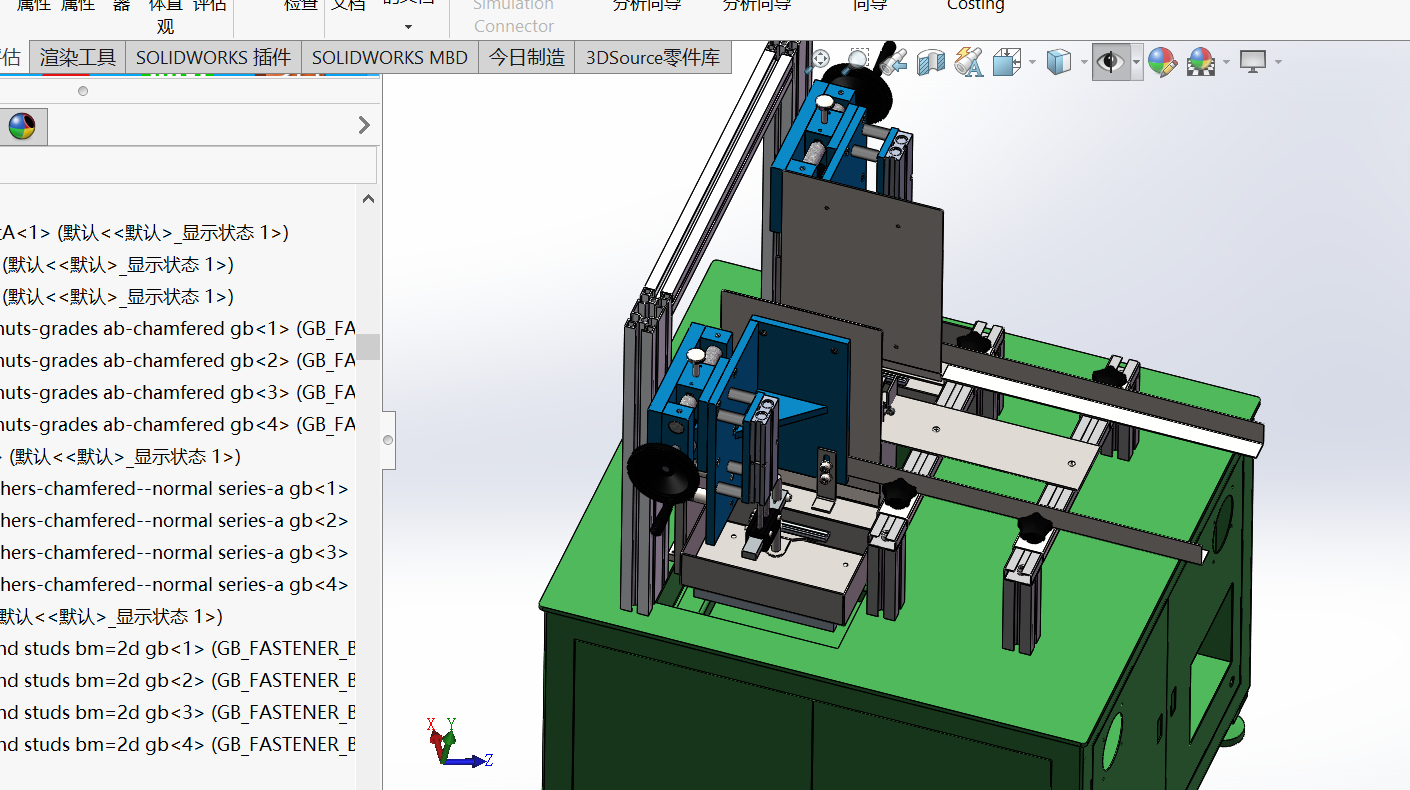Click the View Settings monitor icon
This screenshot has height=790, width=1410.
pyautogui.click(x=1253, y=62)
